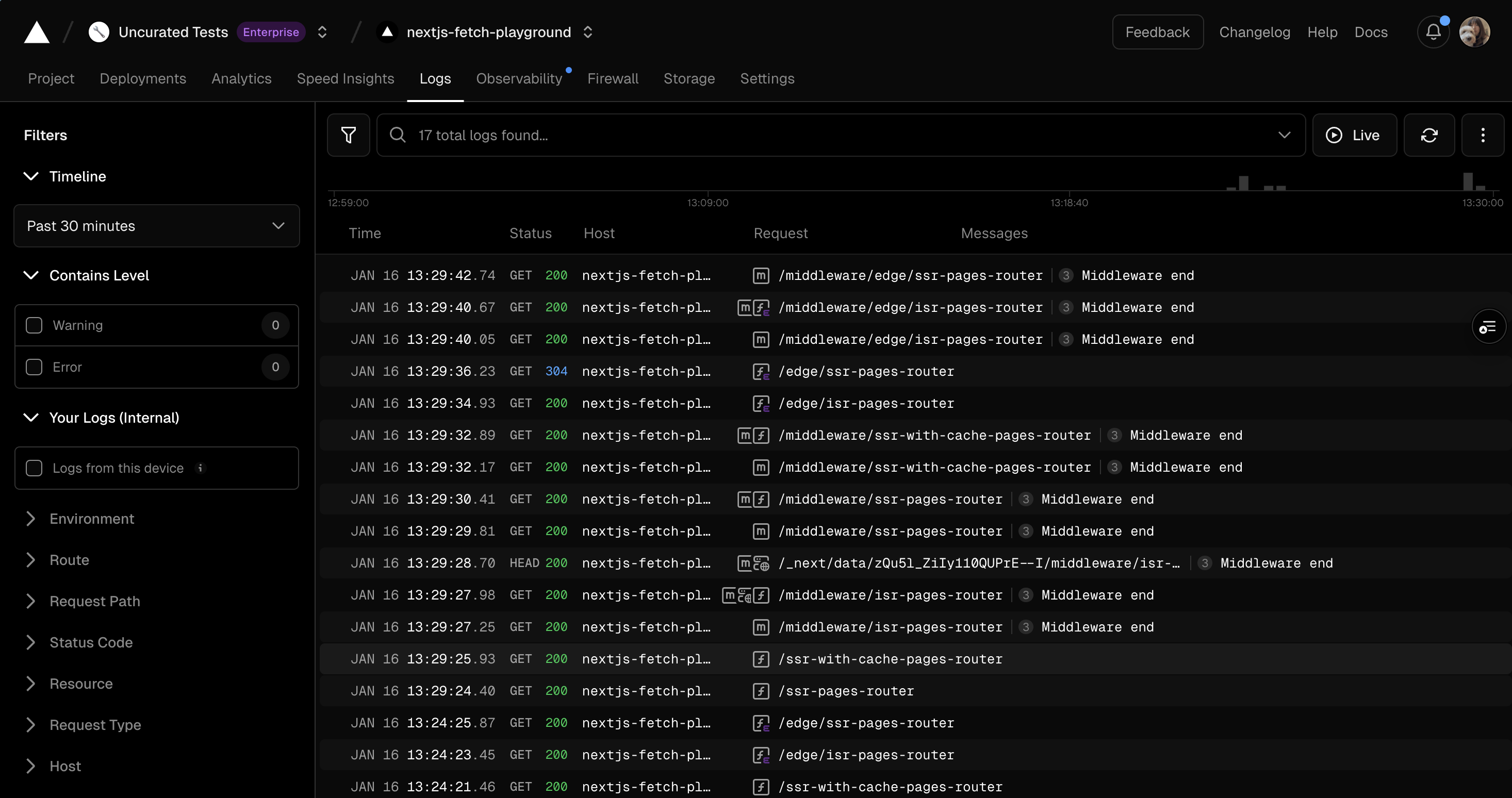Open the Docs link
This screenshot has height=798, width=1512.
pyautogui.click(x=1371, y=32)
